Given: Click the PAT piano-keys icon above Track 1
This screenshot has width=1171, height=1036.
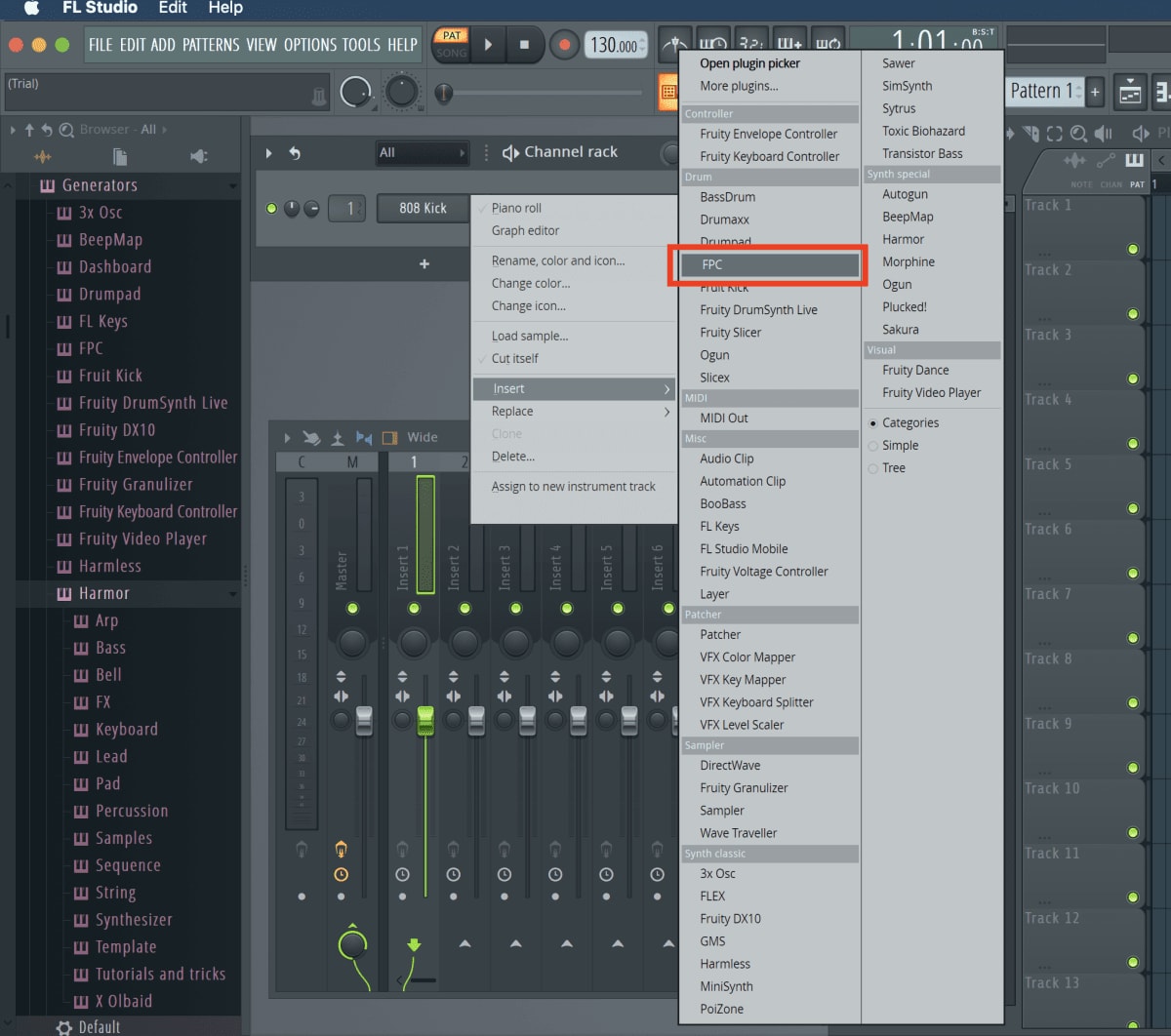Looking at the screenshot, I should 1135,161.
